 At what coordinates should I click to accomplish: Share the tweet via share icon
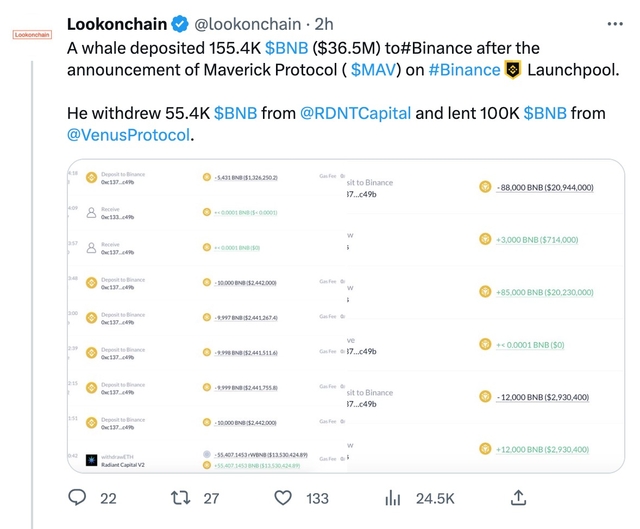(518, 497)
